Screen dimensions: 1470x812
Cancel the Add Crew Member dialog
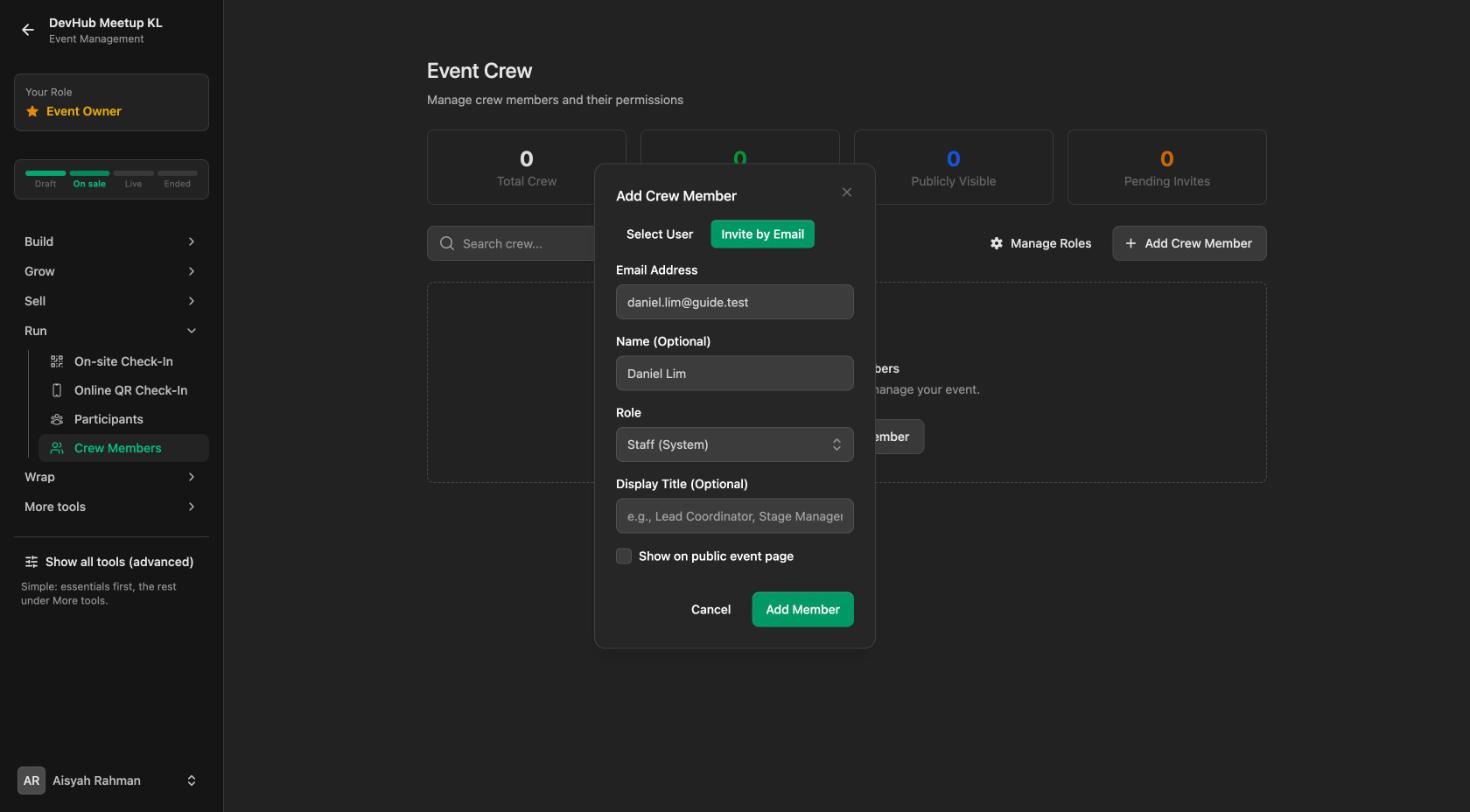pos(711,610)
